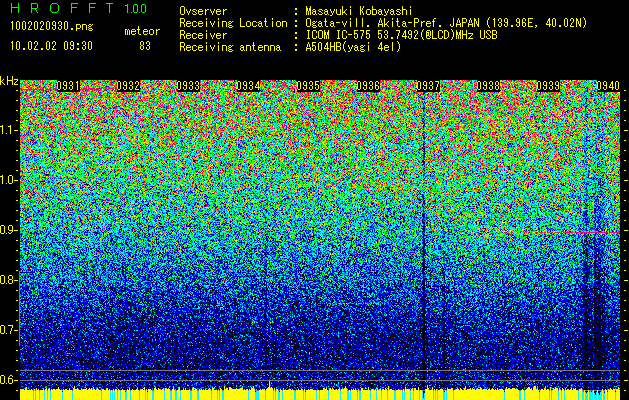Click the 1.1 kHz axis label
Viewport: 629px width, 400px height.
point(8,130)
